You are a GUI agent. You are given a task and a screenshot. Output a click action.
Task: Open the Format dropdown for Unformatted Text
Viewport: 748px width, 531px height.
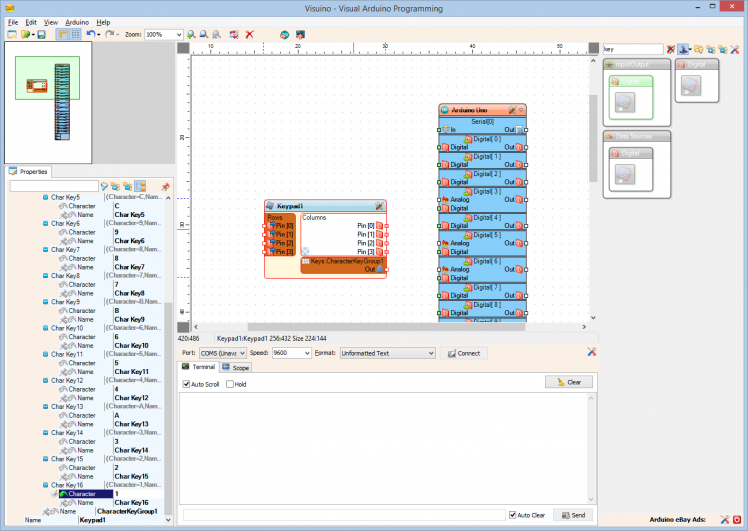tap(431, 353)
